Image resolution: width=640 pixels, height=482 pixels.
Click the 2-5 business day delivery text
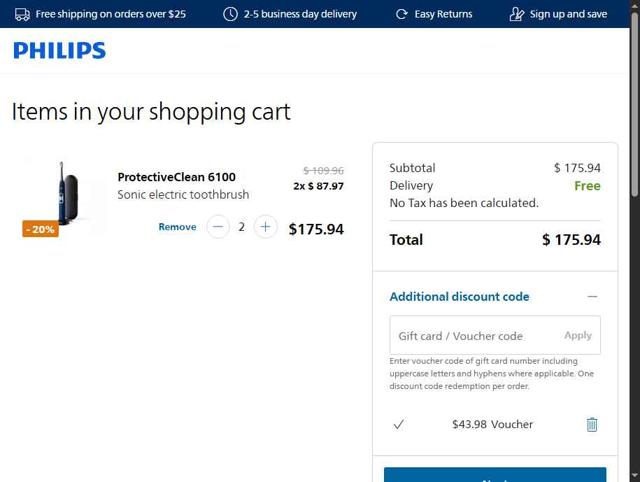pyautogui.click(x=300, y=14)
